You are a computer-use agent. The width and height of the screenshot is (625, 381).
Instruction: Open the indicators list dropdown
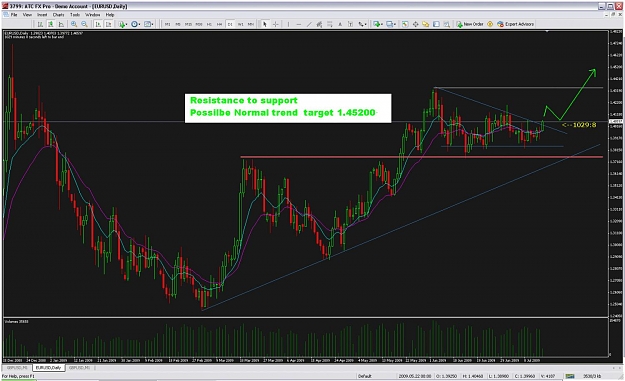(x=123, y=24)
